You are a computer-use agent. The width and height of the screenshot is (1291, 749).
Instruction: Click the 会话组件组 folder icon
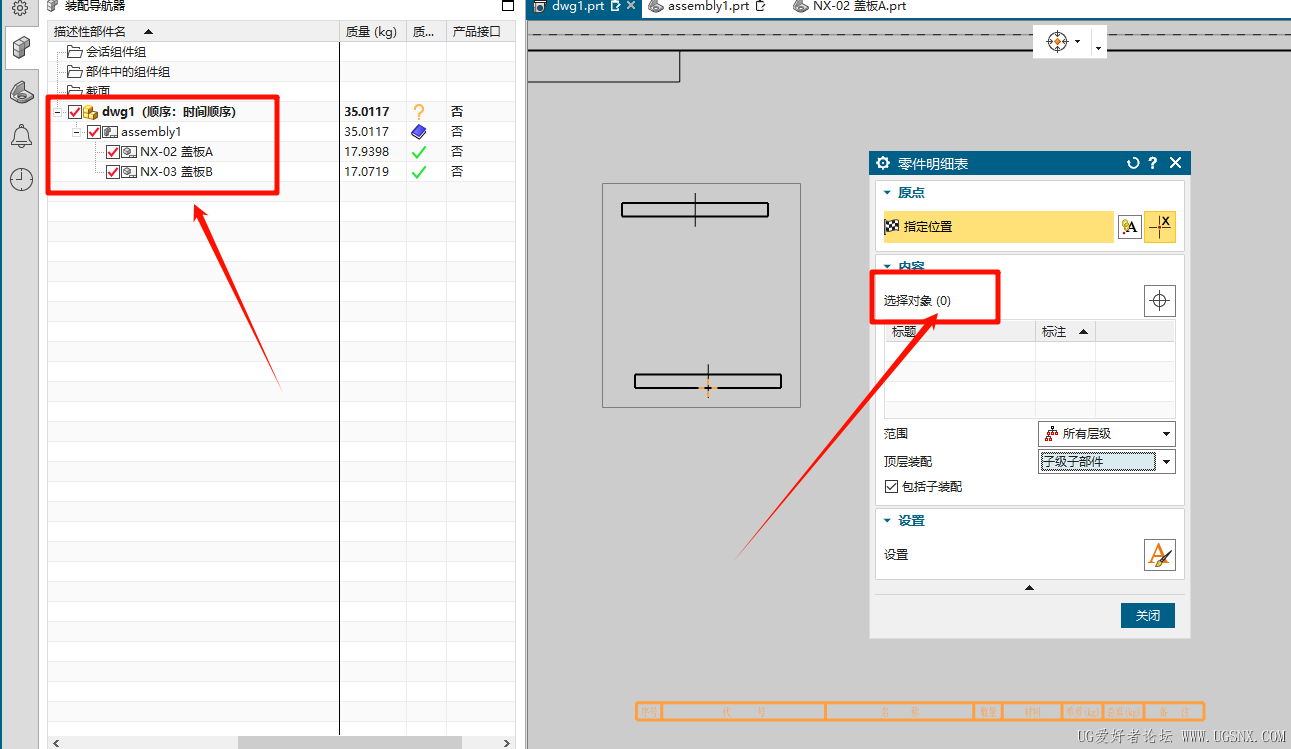(75, 52)
